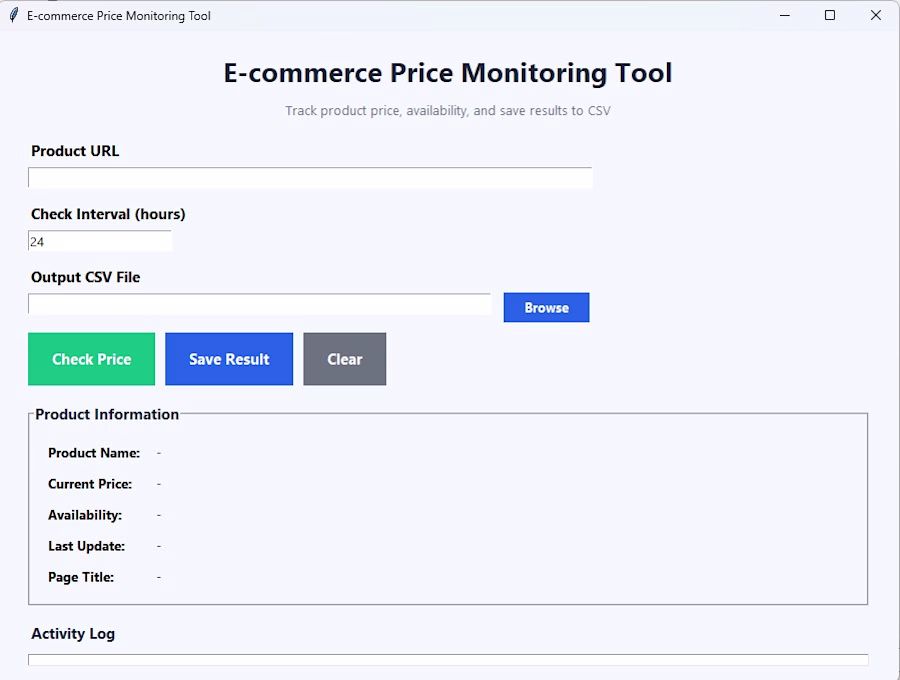Image resolution: width=900 pixels, height=680 pixels.
Task: Click the Product Information group header
Action: 107,414
